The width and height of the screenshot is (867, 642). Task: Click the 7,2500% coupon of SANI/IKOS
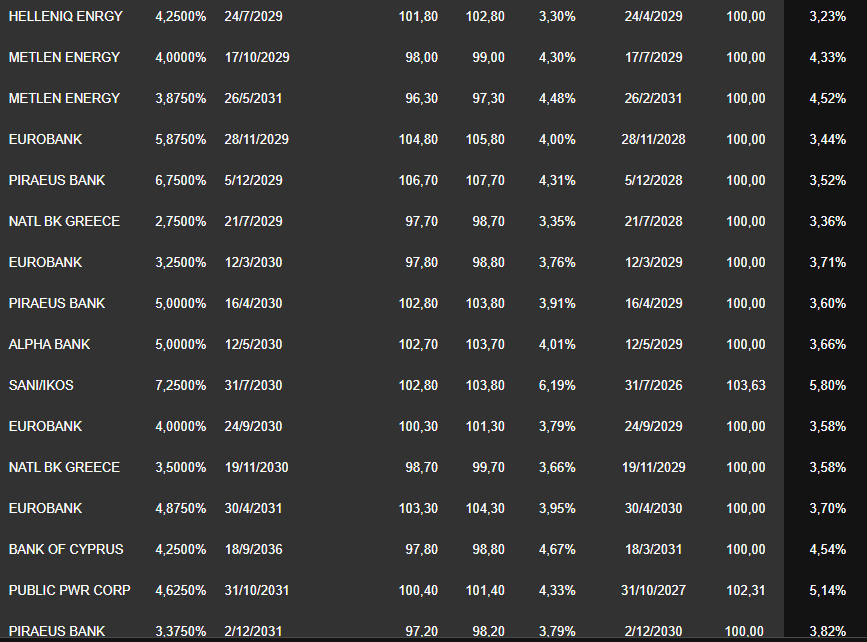coord(181,385)
